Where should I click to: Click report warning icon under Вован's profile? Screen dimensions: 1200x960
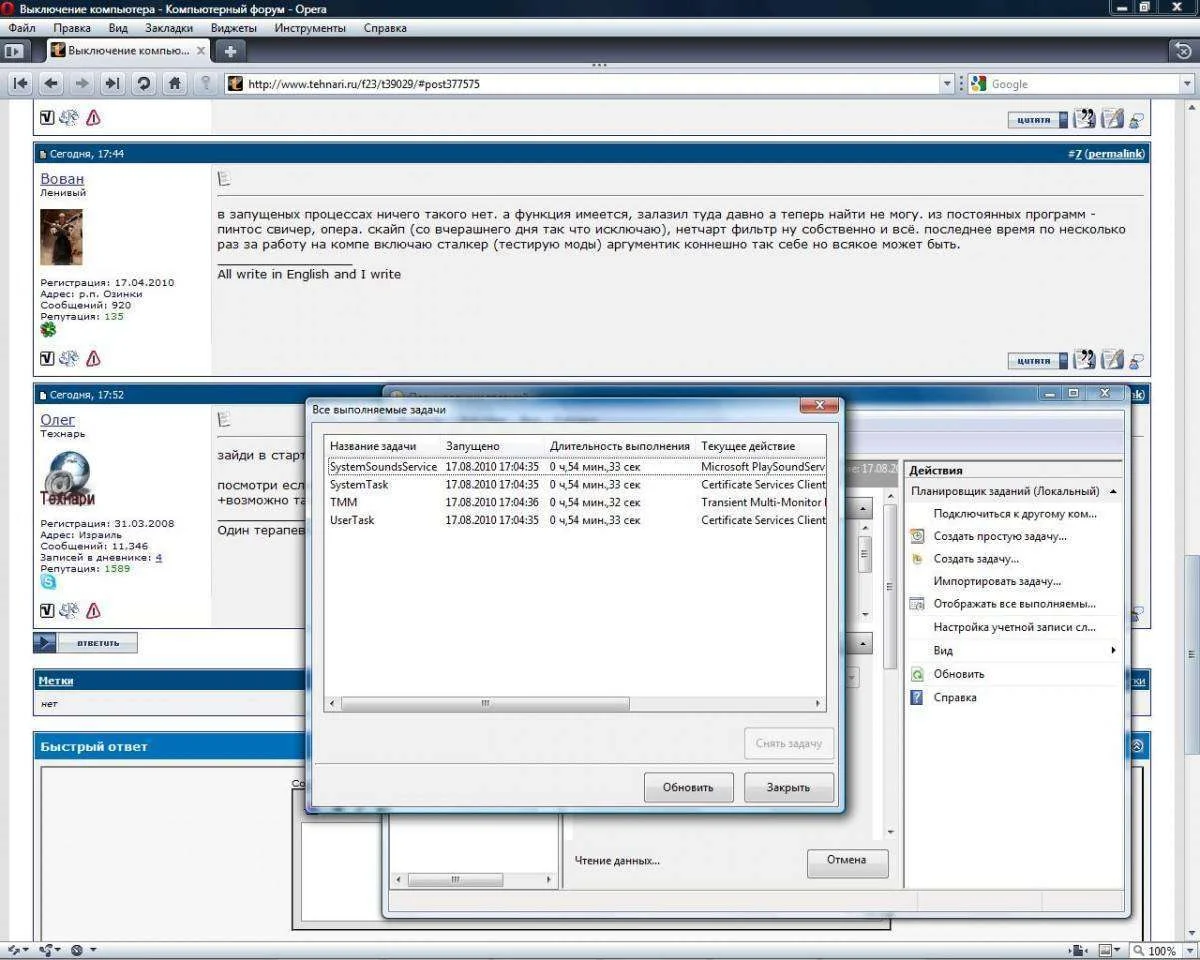[x=93, y=358]
